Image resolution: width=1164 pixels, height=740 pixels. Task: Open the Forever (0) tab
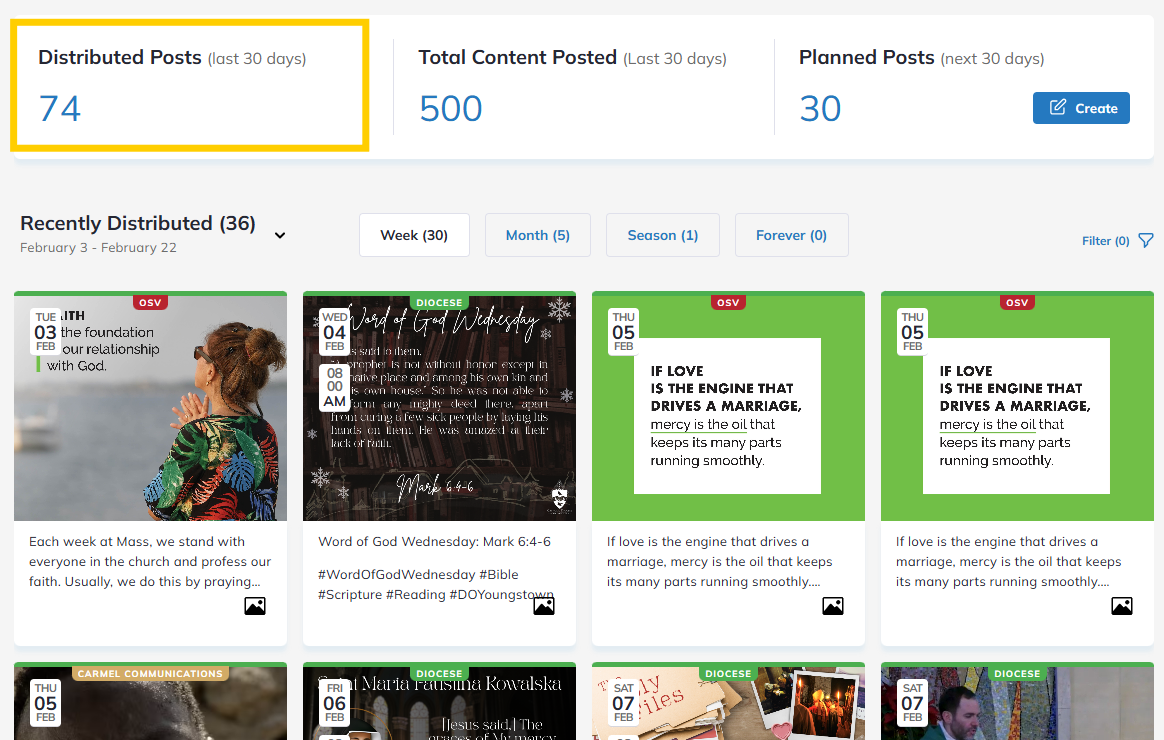point(791,235)
